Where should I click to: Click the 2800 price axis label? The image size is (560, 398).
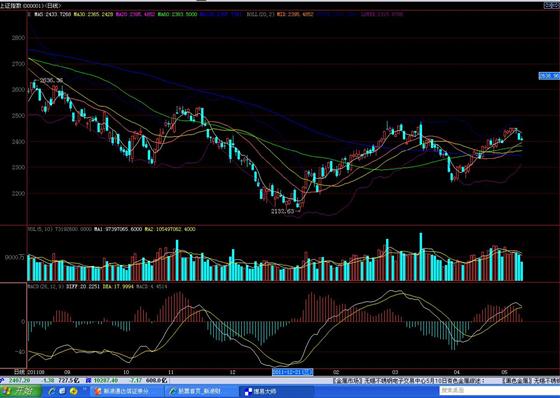pyautogui.click(x=19, y=38)
